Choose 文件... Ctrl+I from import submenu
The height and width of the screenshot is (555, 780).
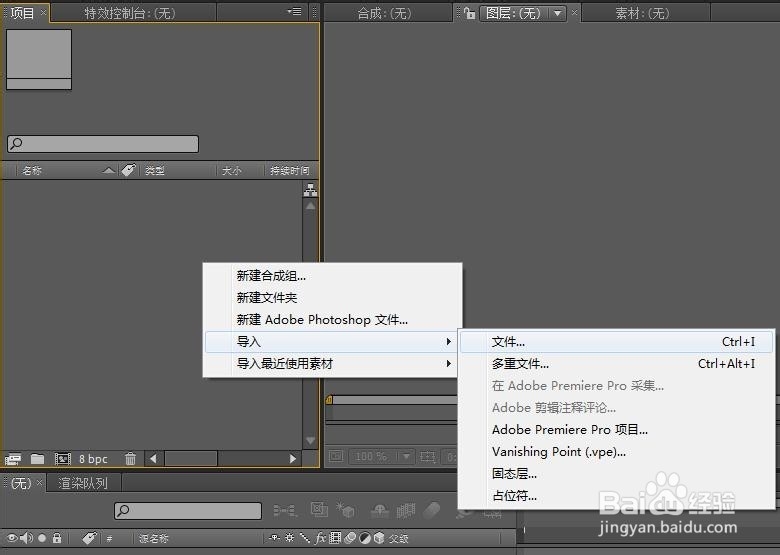click(x=616, y=342)
